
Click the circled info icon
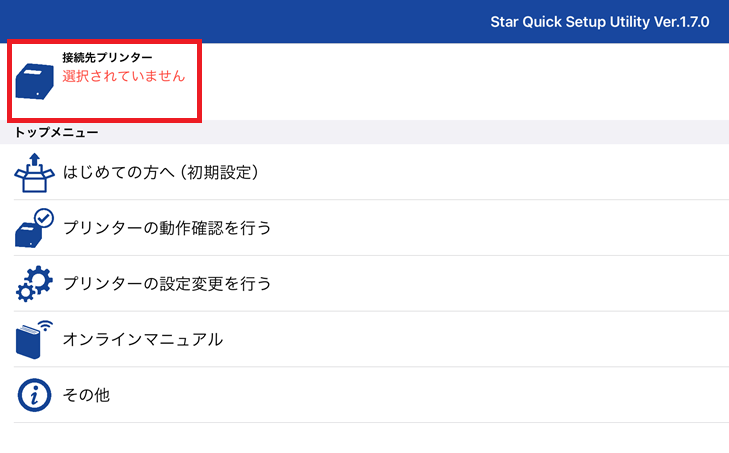tap(34, 395)
